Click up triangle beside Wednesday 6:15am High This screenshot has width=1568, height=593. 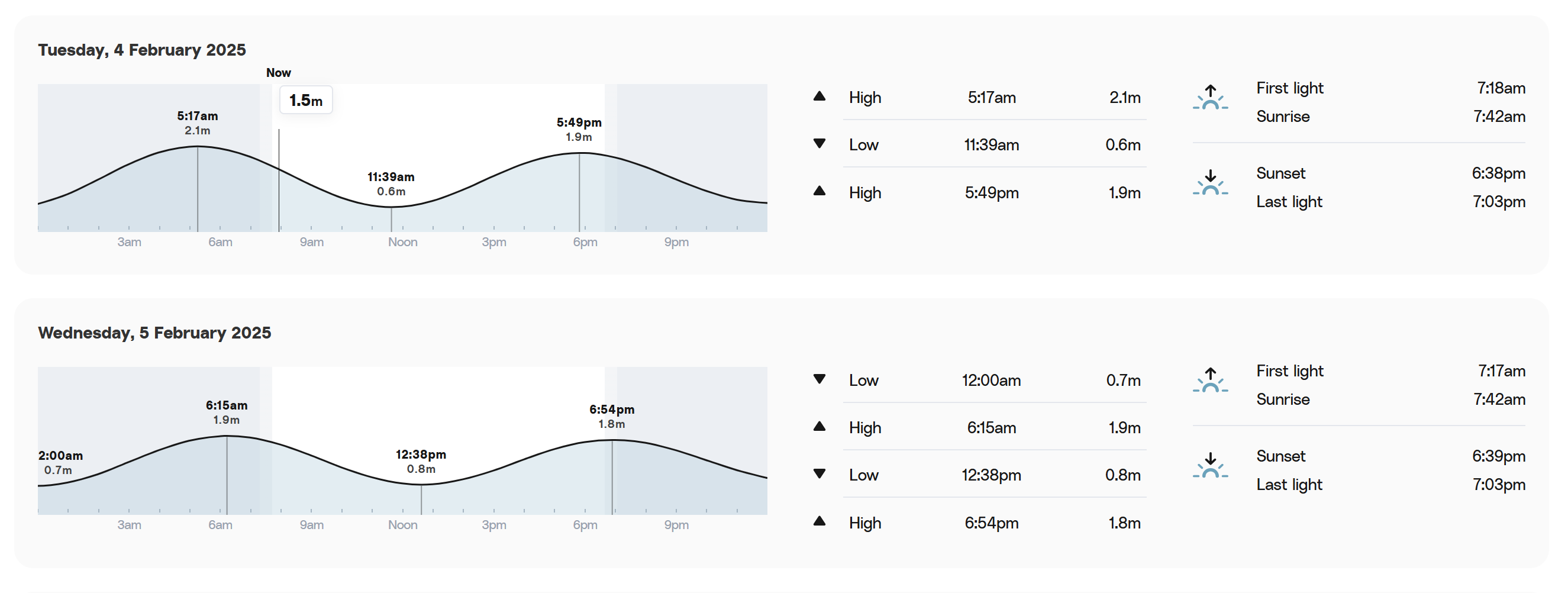[x=820, y=427]
